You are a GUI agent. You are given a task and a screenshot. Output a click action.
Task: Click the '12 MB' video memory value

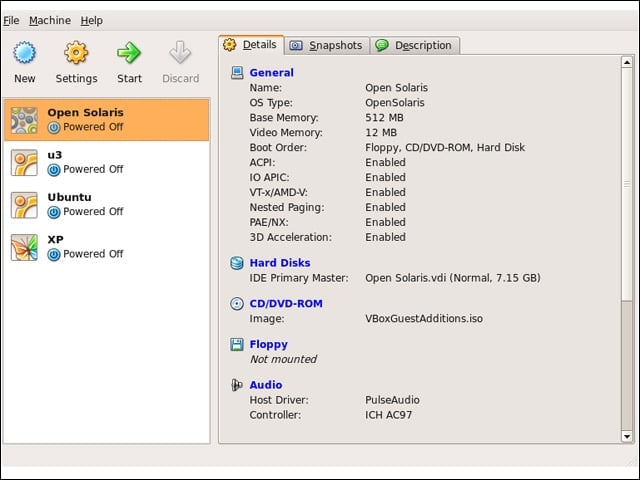(381, 133)
